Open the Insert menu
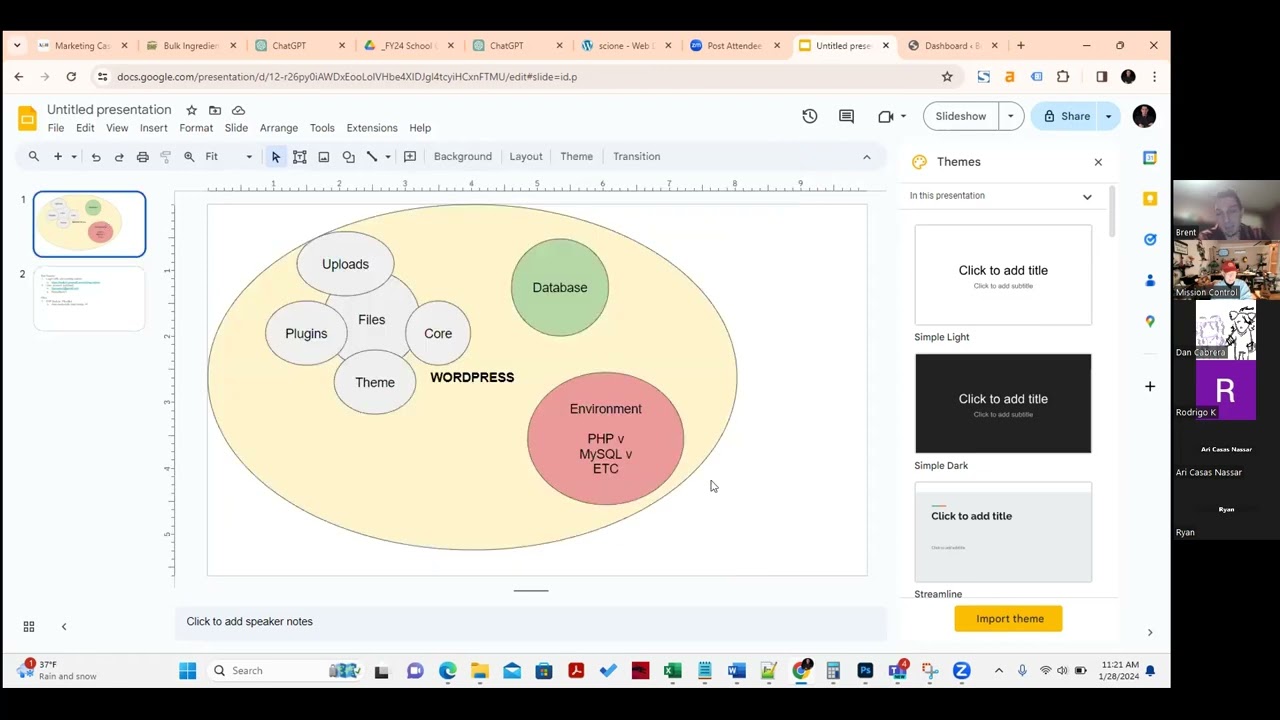Image resolution: width=1280 pixels, height=720 pixels. pyautogui.click(x=154, y=128)
